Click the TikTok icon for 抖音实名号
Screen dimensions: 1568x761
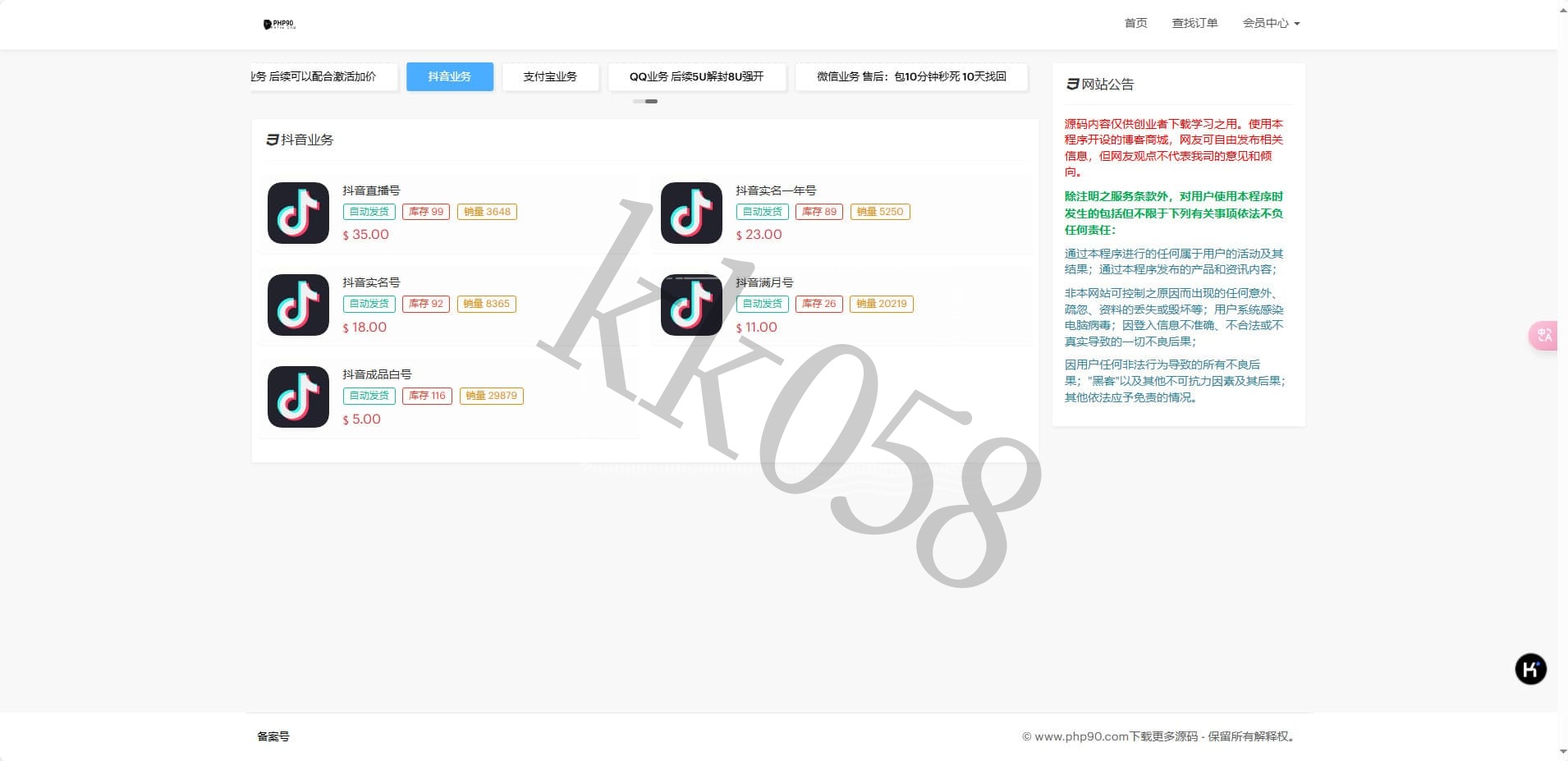tap(298, 305)
